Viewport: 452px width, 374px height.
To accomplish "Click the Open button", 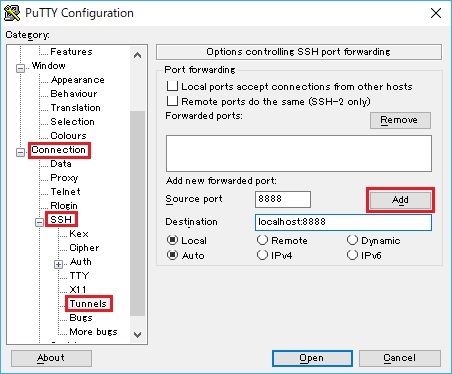I will point(312,358).
